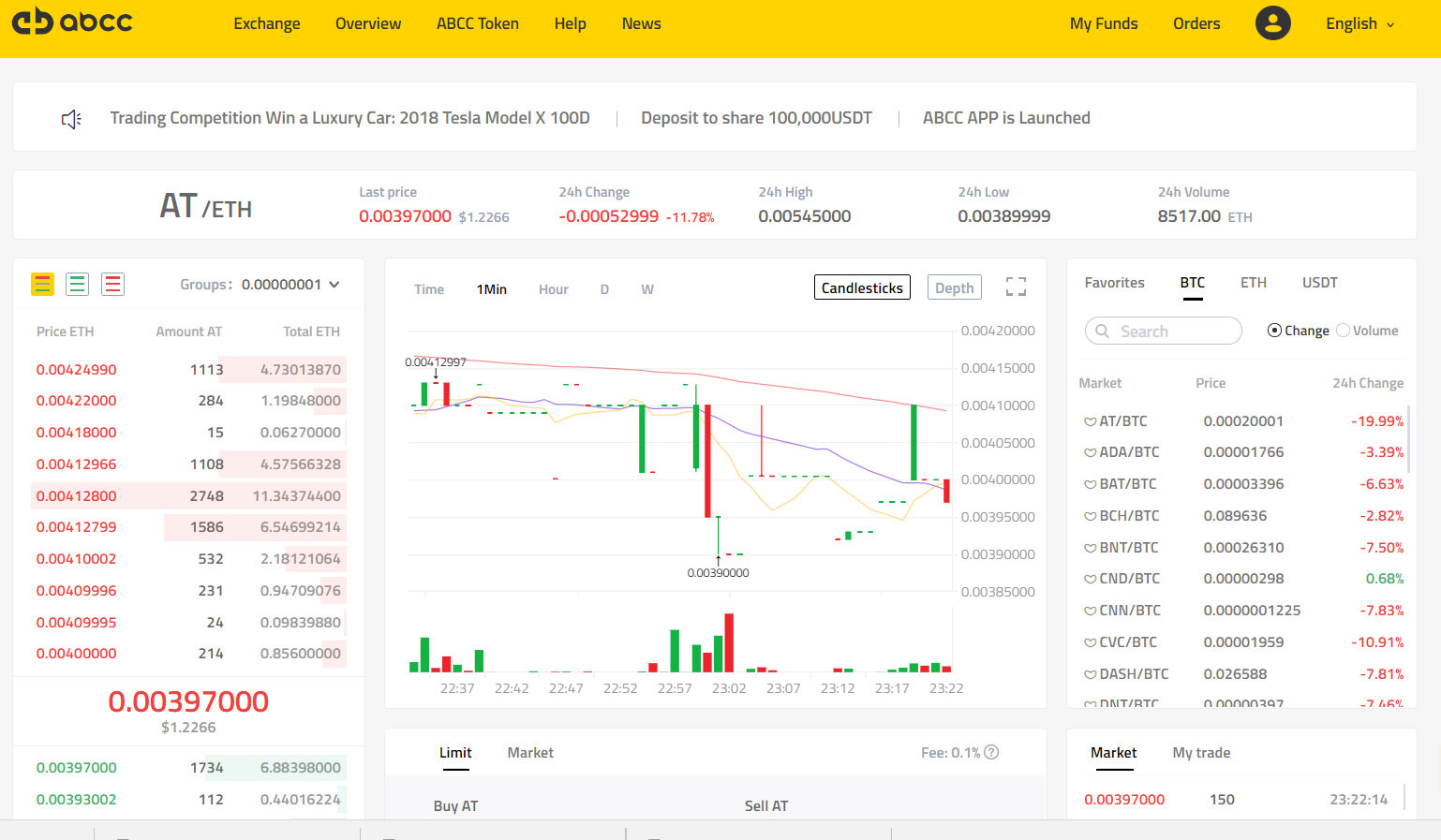
Task: Switch to Favorites market tab
Action: pos(1114,283)
